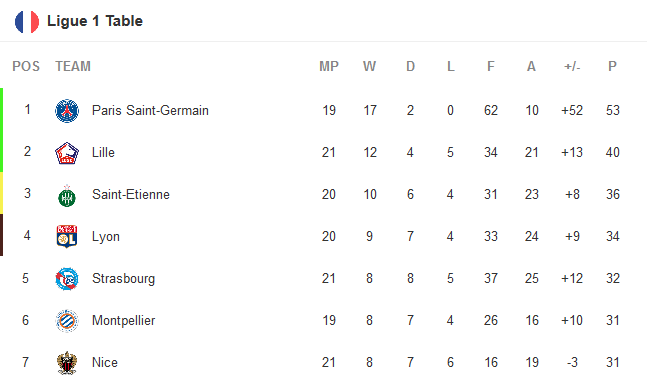Click the P points column header
The image size is (647, 380).
(x=612, y=66)
